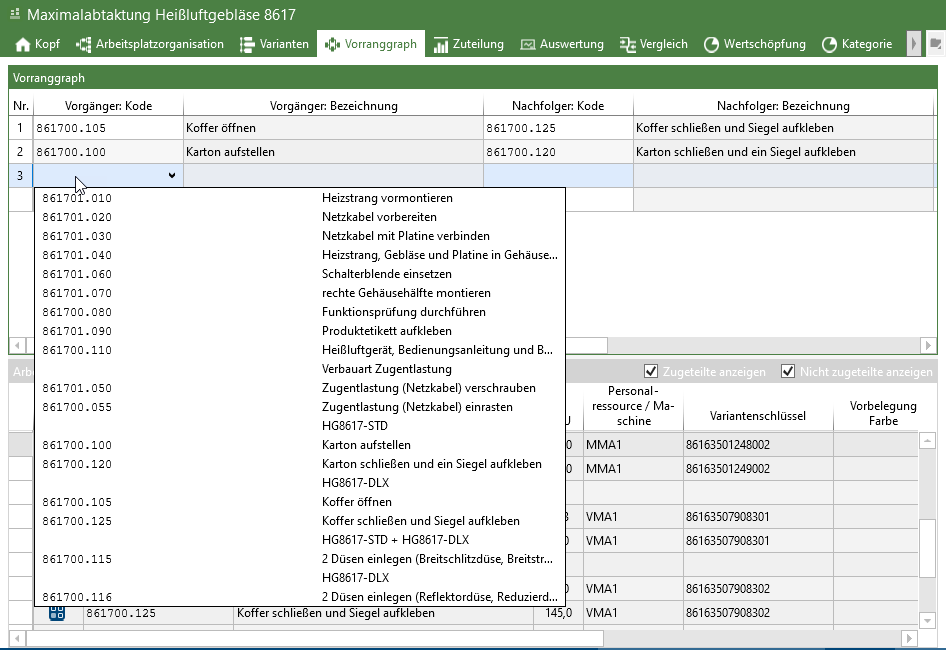Screen dimensions: 946x650
Task: Choose dropdown entry Karton schließen und ein Siegel
Action: pyautogui.click(x=300, y=464)
